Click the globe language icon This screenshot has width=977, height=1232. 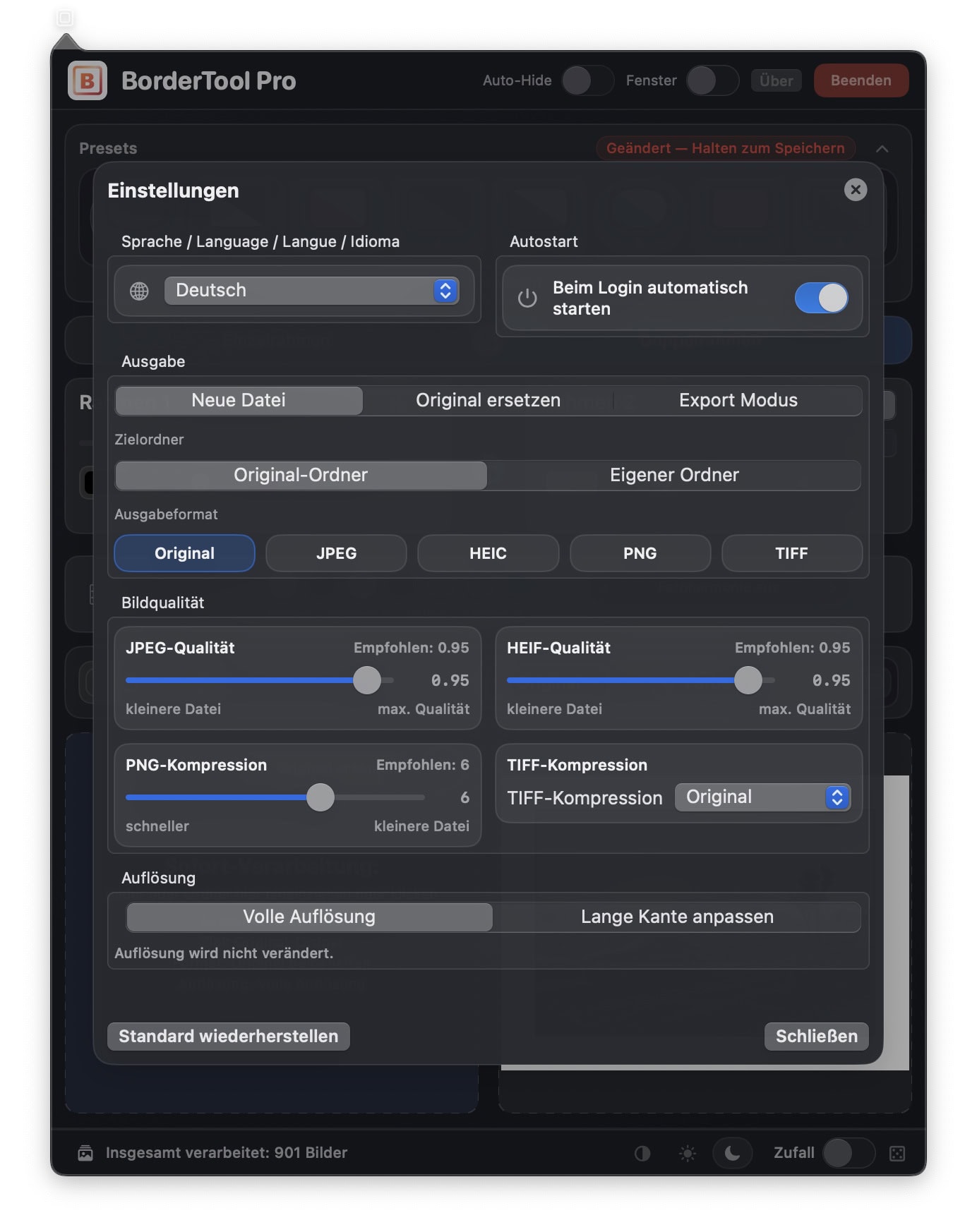[139, 291]
